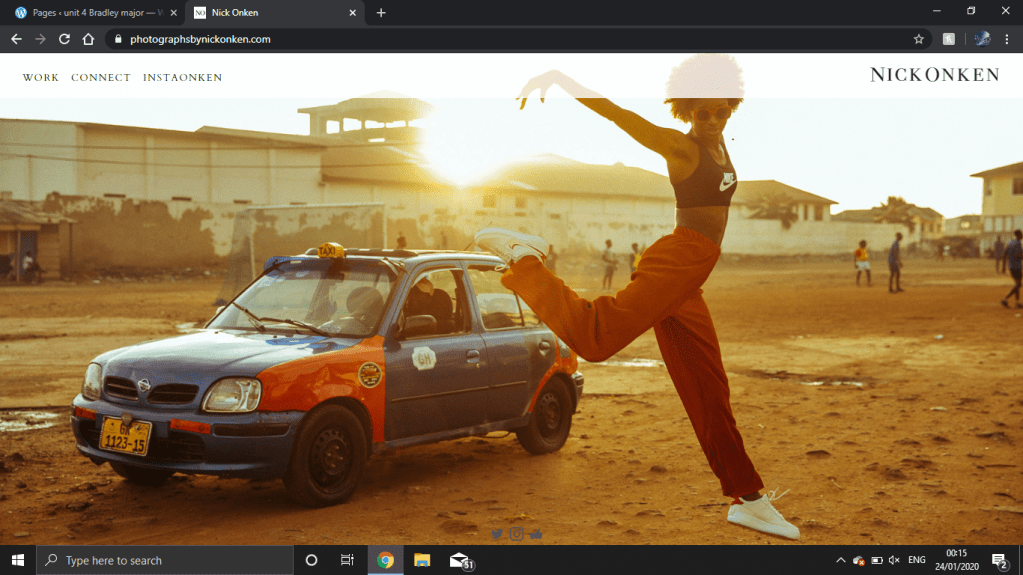The image size is (1023, 575).
Task: Go to the browser home page
Action: (x=88, y=39)
